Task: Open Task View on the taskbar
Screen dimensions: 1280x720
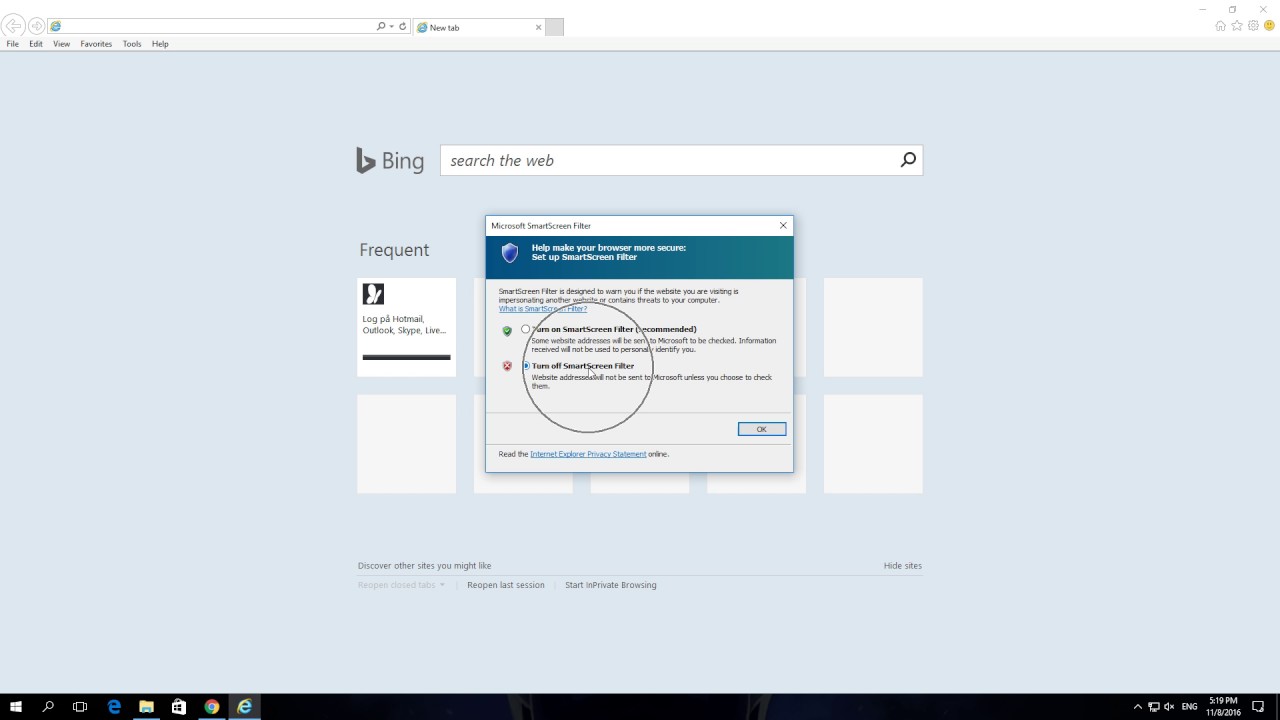Action: (80, 707)
